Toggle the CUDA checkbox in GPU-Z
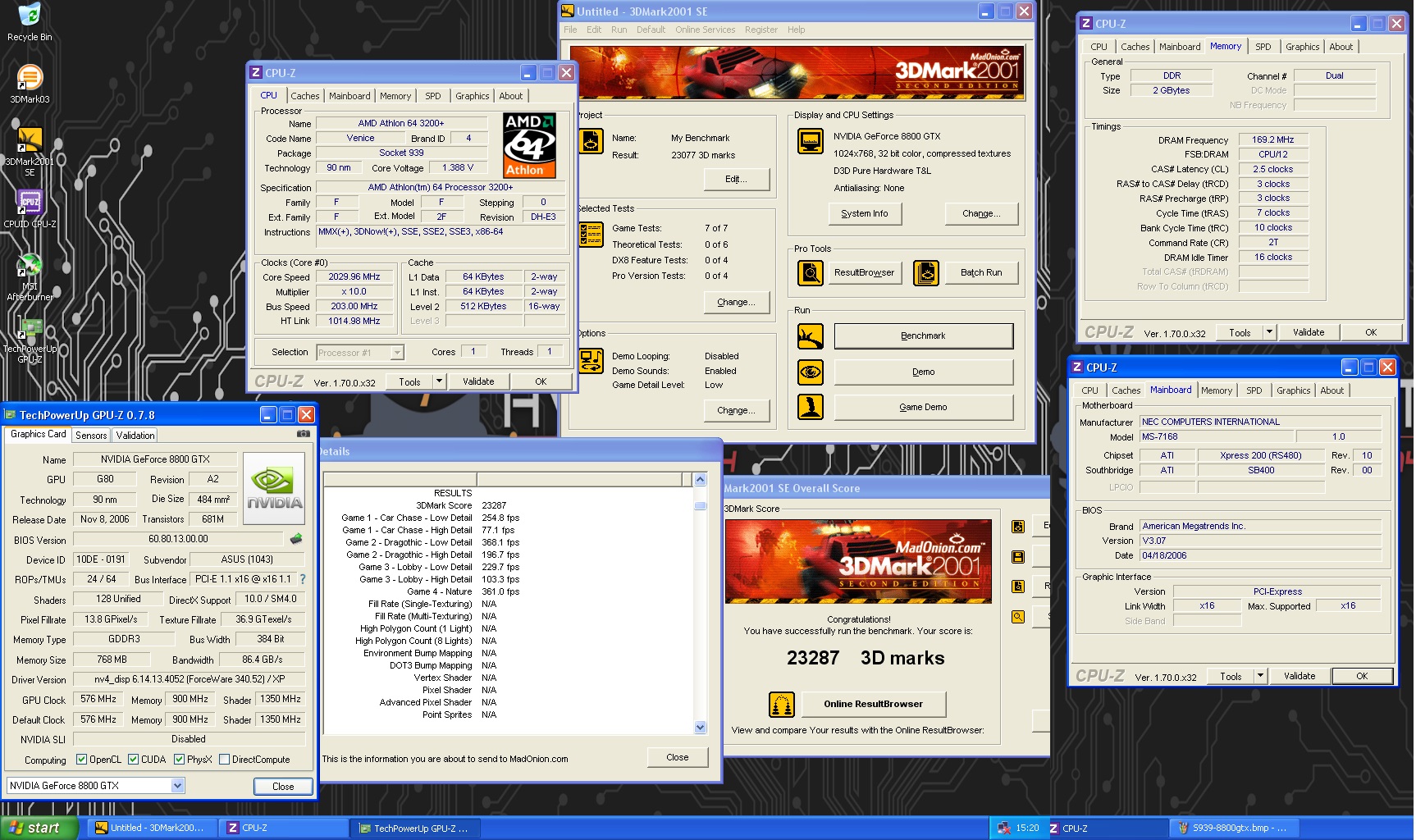1416x840 pixels. (x=133, y=760)
